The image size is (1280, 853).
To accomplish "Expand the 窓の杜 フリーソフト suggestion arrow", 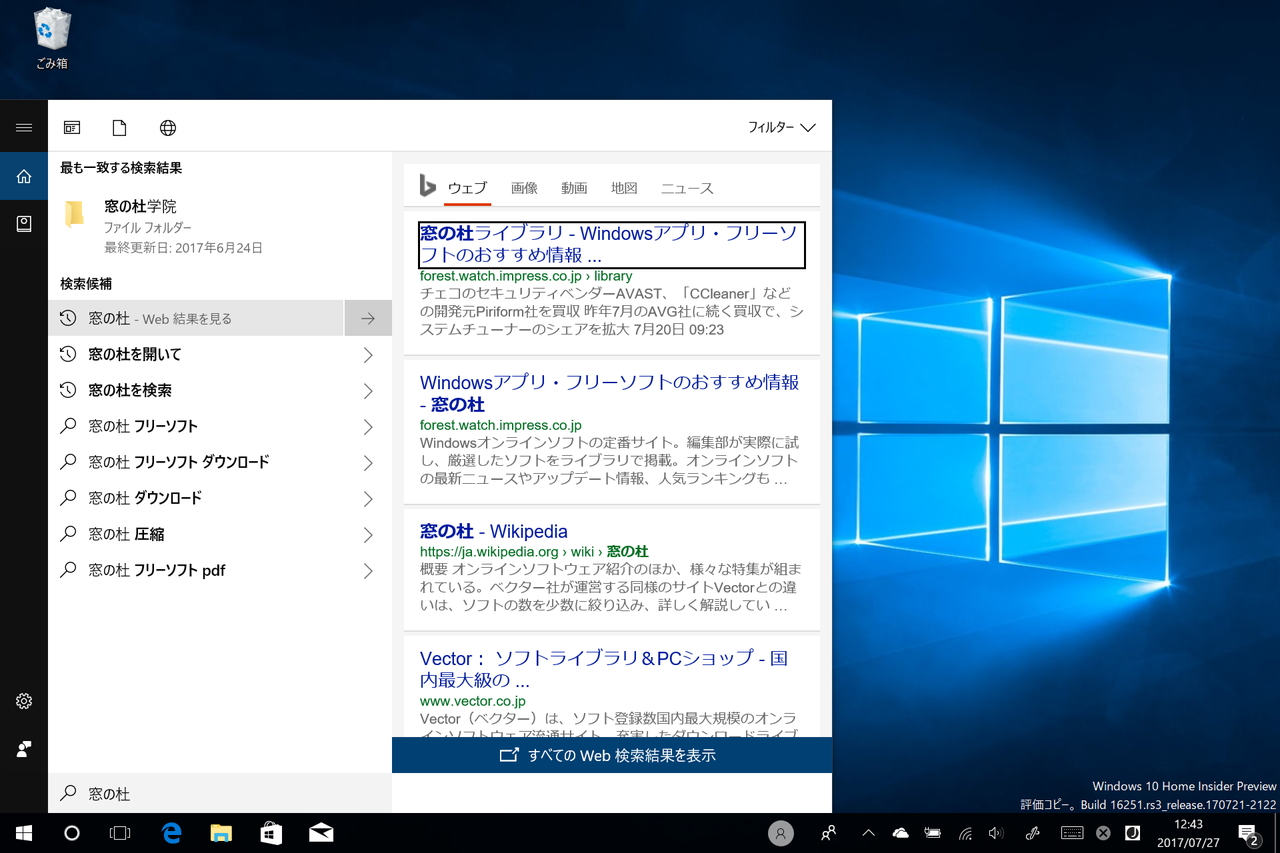I will (x=368, y=426).
